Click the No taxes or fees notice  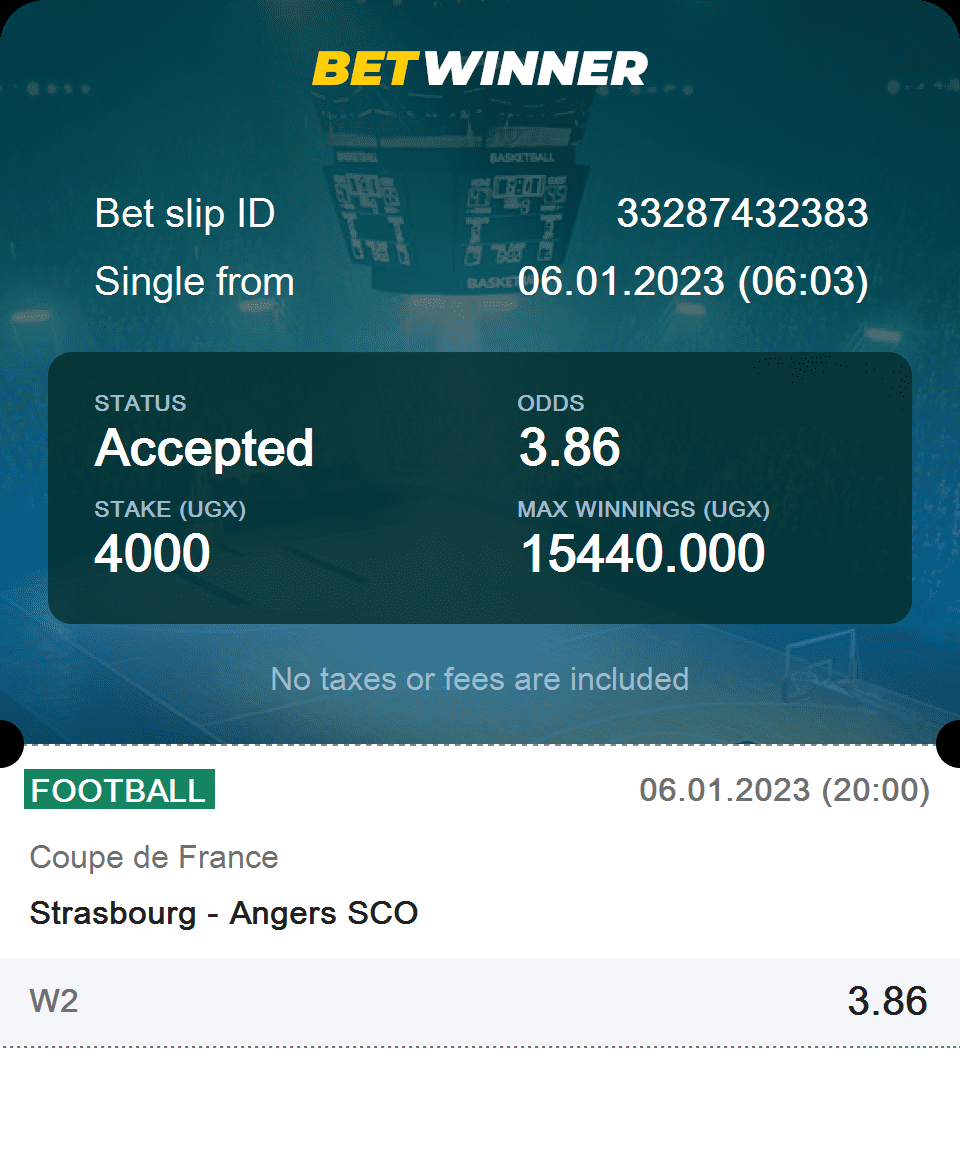point(479,679)
